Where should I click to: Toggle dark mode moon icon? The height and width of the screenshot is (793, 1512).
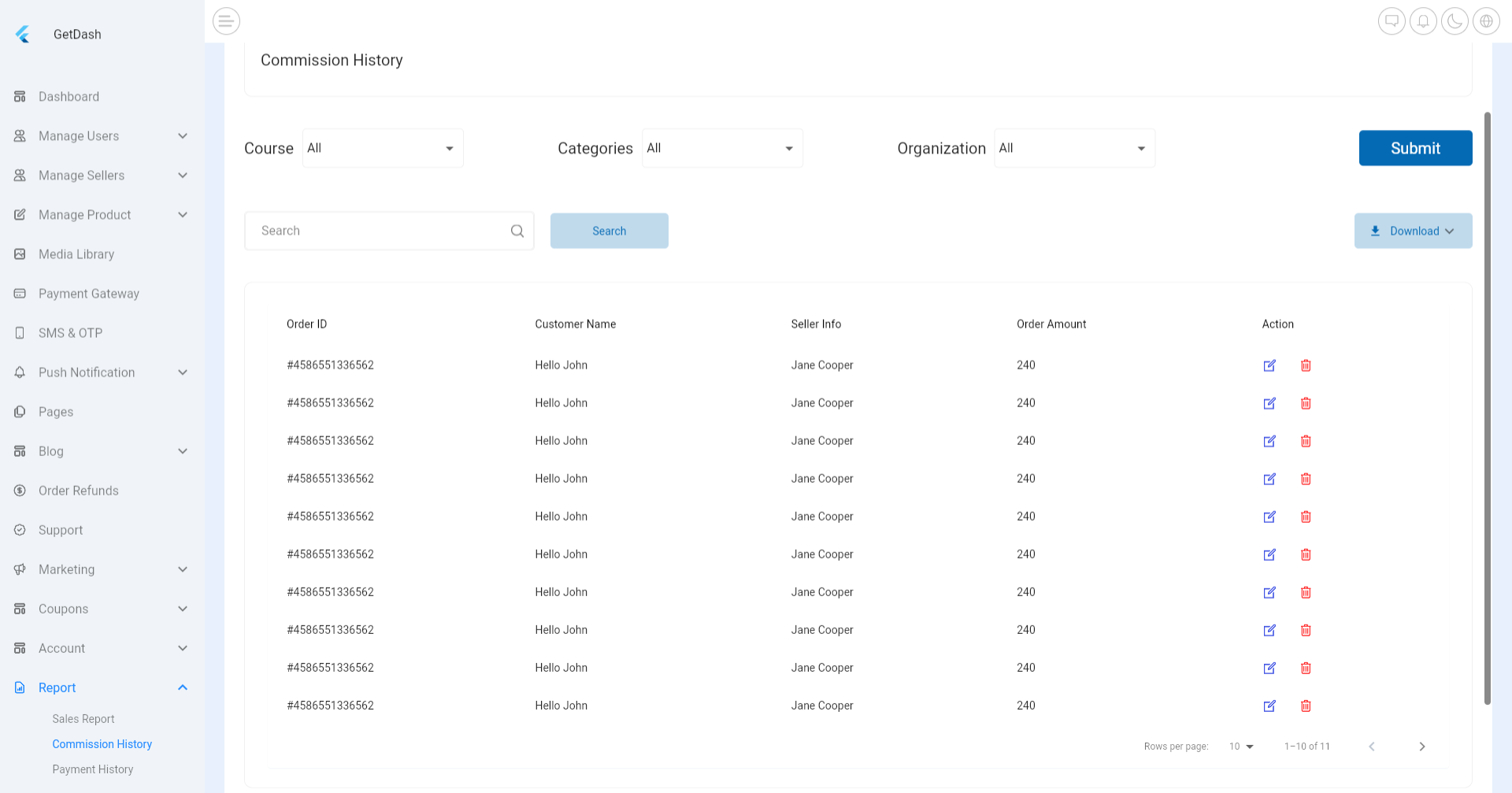click(x=1455, y=21)
